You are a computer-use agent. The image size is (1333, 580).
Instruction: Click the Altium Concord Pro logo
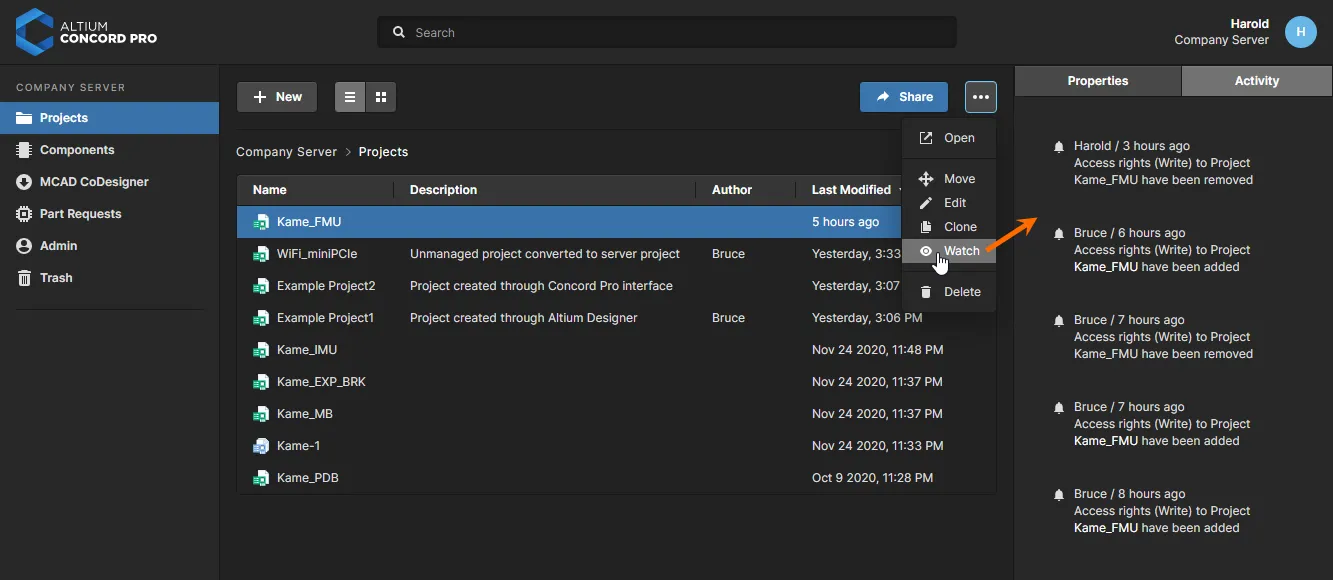(x=87, y=32)
